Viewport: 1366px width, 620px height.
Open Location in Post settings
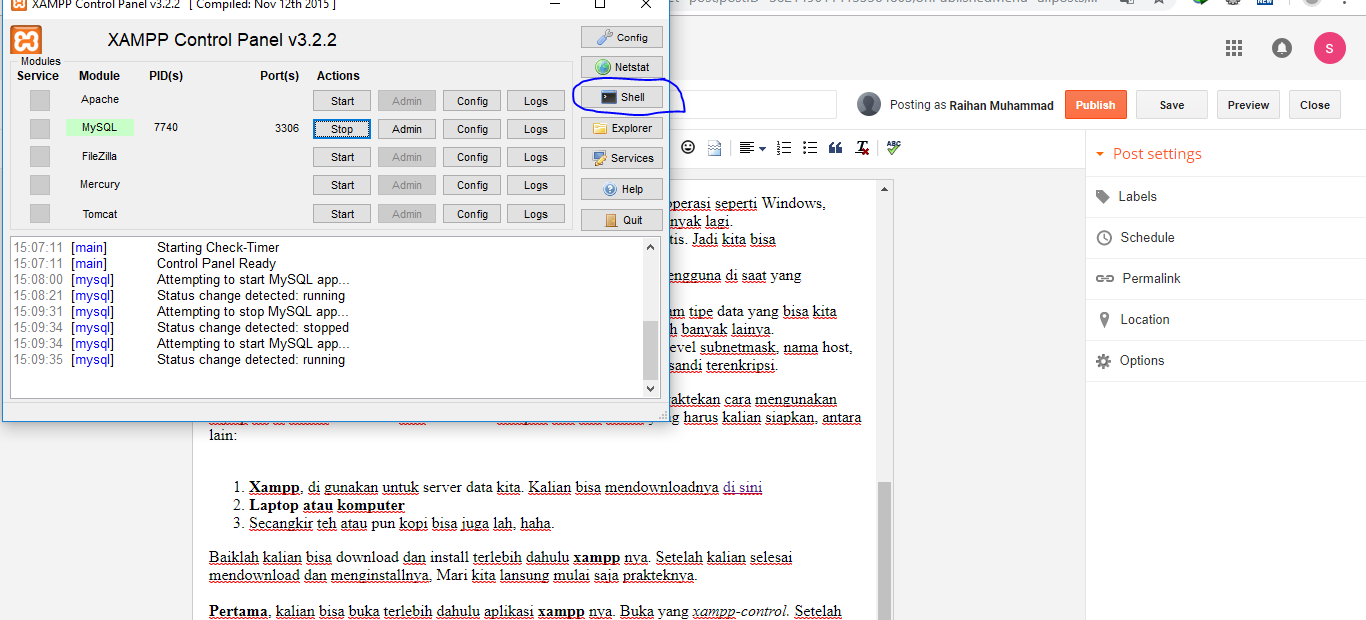click(x=1144, y=319)
